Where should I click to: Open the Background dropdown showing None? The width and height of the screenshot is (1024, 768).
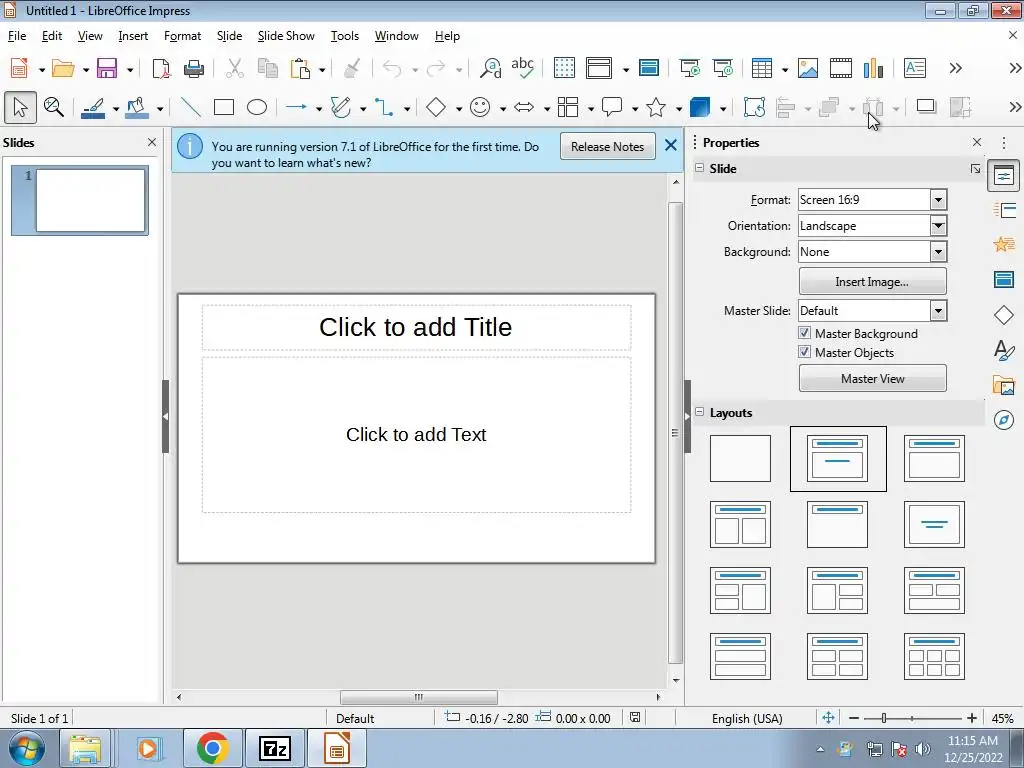point(872,251)
